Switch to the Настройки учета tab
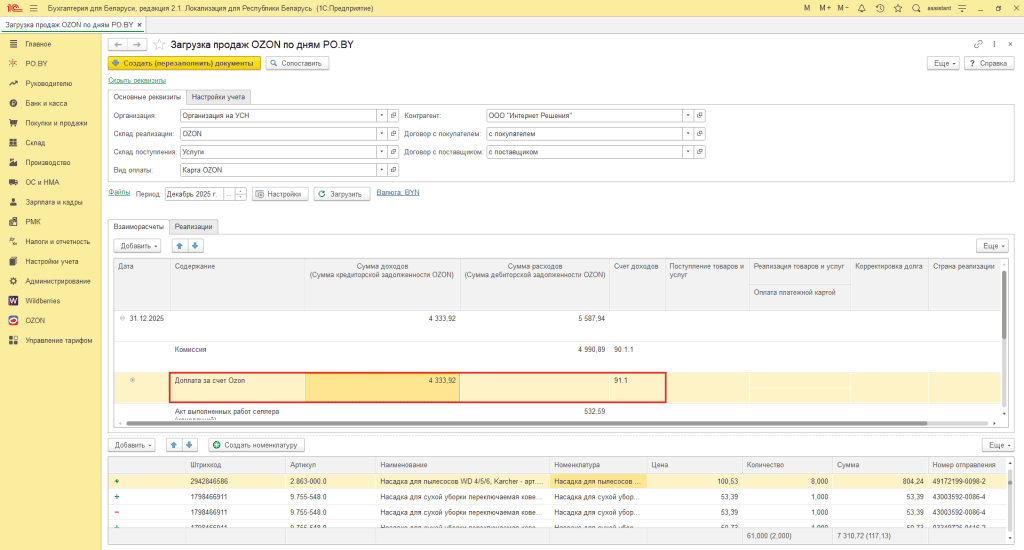This screenshot has width=1024, height=550. pyautogui.click(x=218, y=97)
